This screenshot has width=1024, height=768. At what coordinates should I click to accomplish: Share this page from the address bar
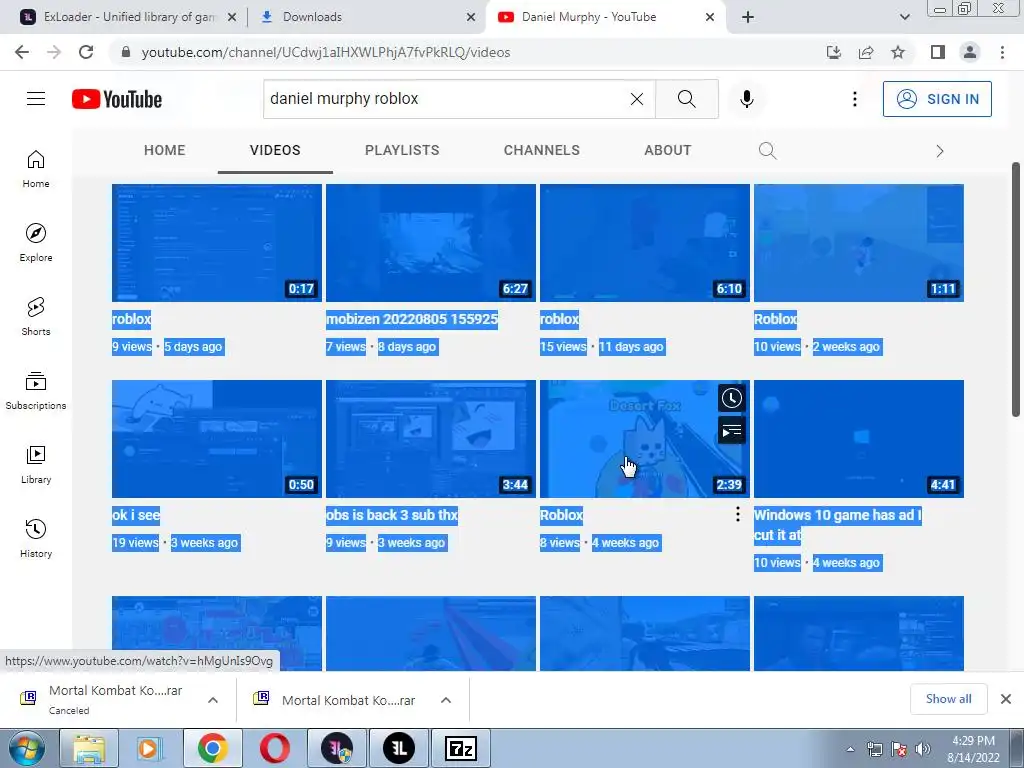point(866,52)
